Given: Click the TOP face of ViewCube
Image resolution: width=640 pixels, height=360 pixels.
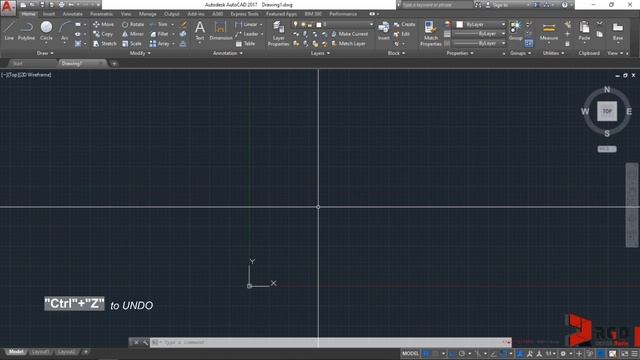Looking at the screenshot, I should pos(607,111).
